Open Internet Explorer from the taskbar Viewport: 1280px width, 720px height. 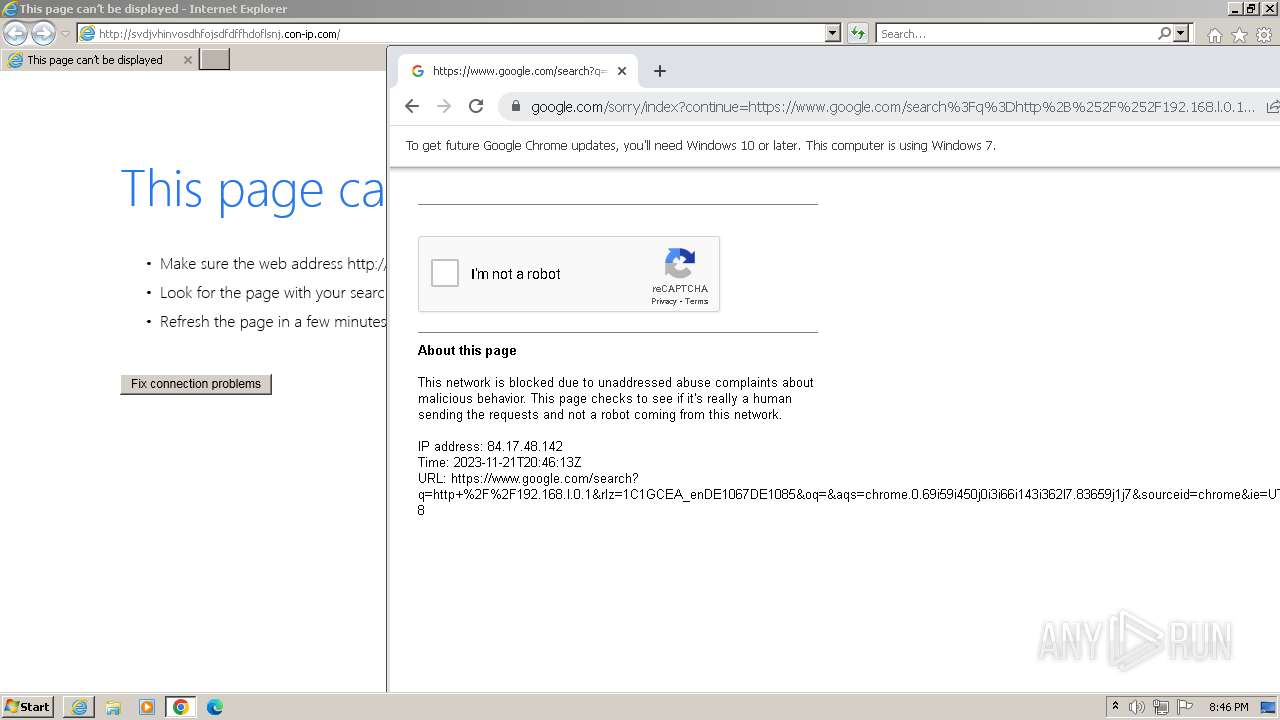click(x=79, y=707)
